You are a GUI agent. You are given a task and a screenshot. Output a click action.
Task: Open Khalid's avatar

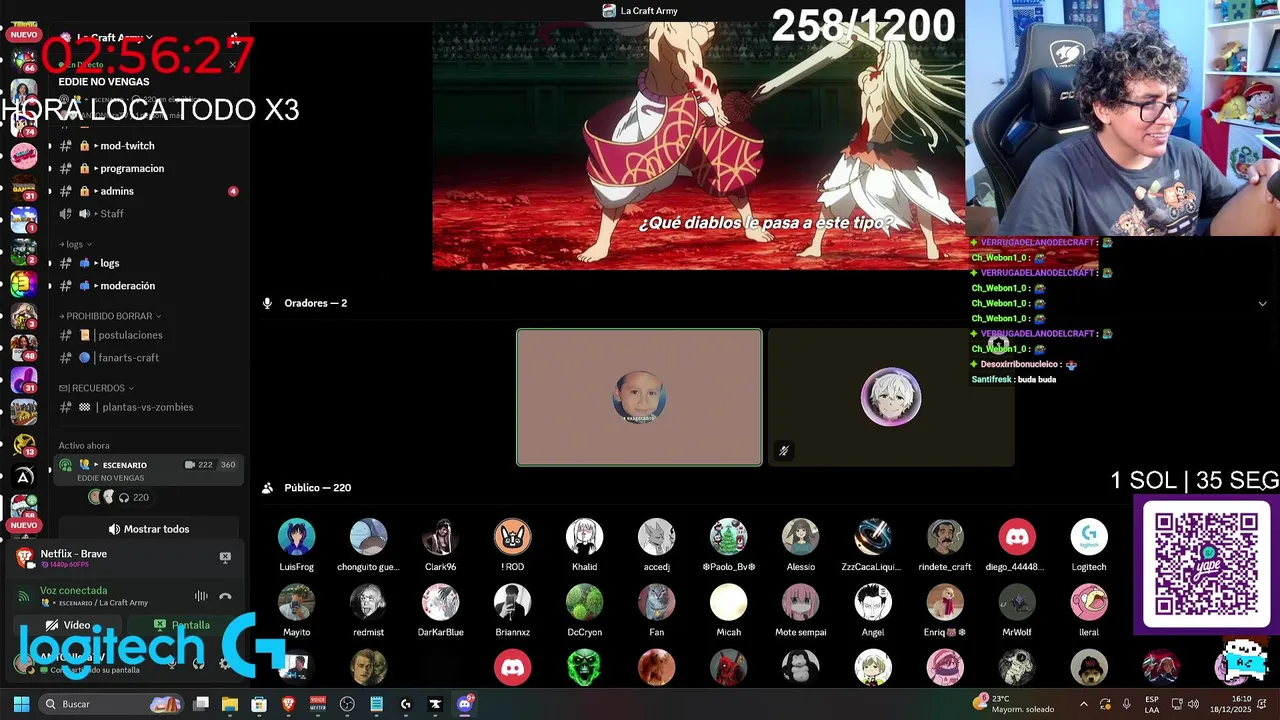(x=584, y=537)
